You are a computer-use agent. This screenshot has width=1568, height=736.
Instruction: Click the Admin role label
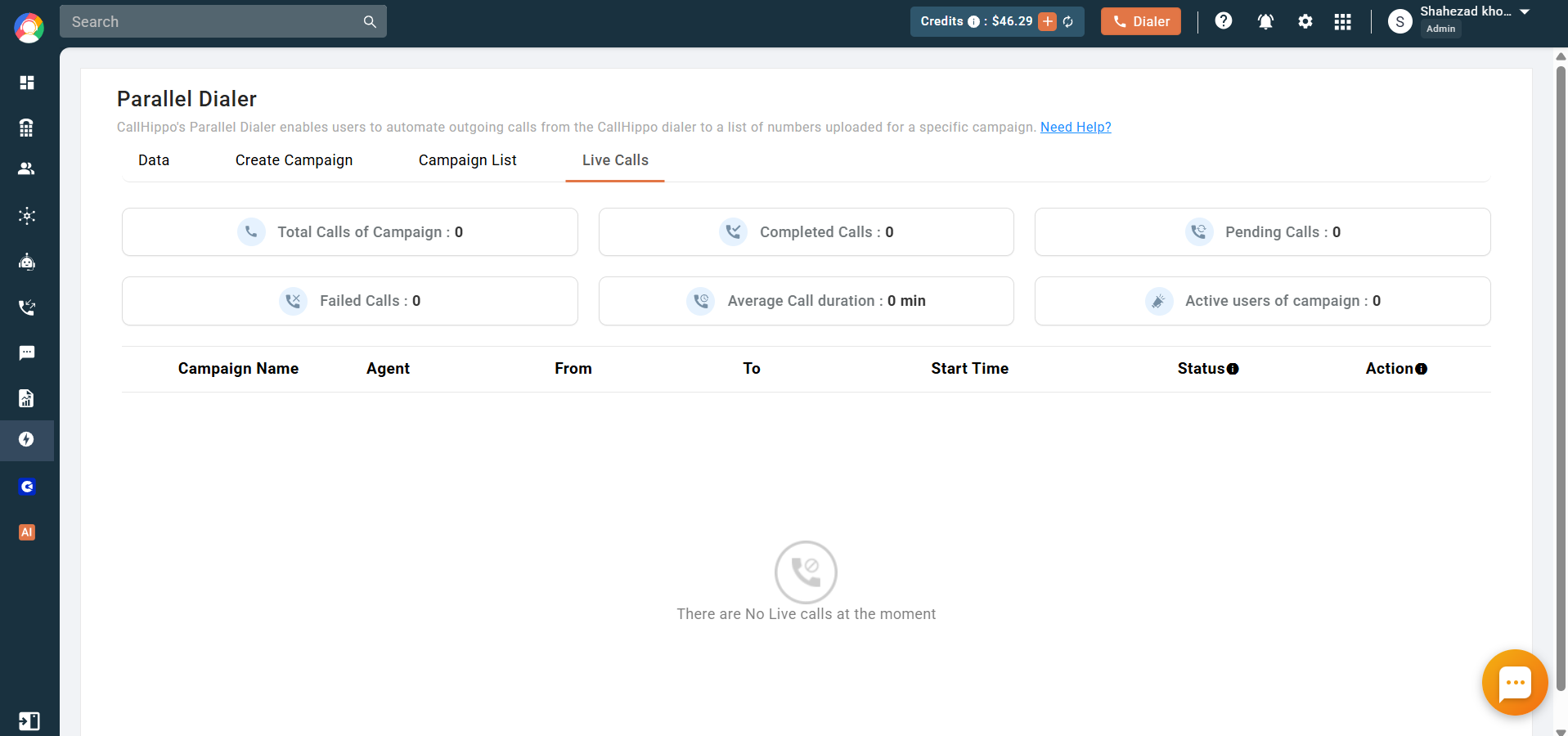[x=1441, y=29]
